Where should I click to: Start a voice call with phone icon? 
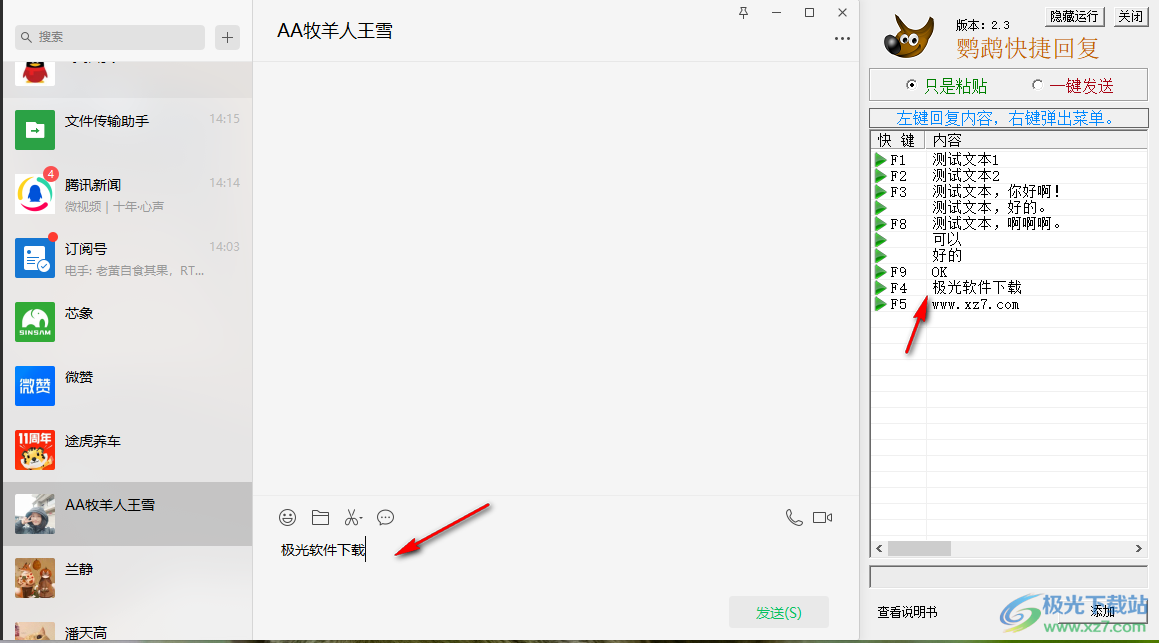point(794,517)
